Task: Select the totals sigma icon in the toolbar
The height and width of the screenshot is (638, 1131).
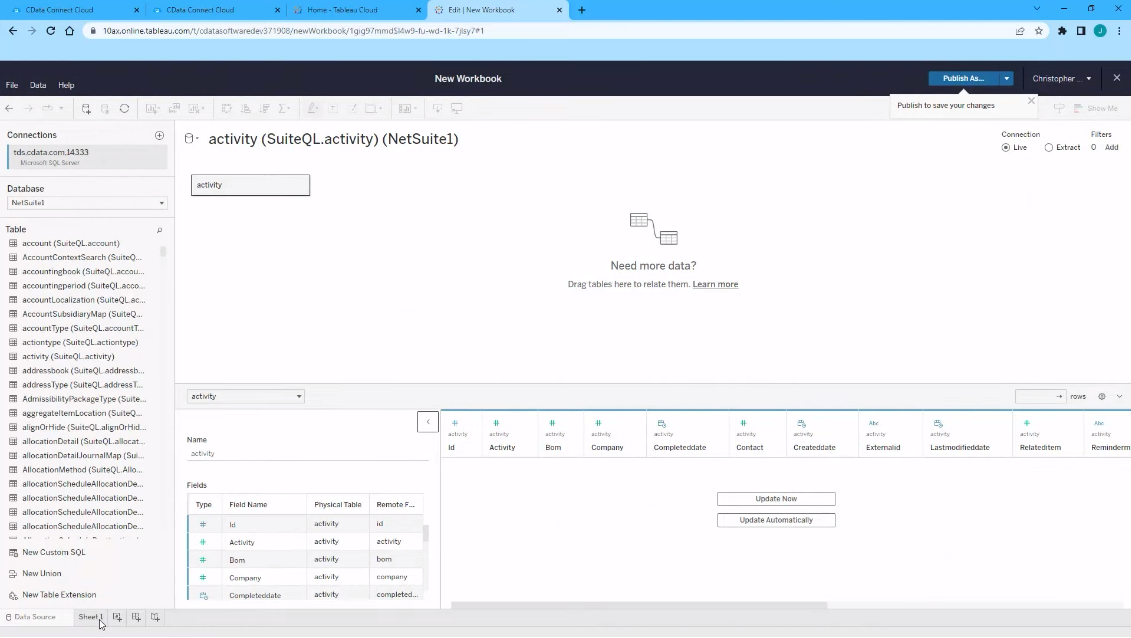Action: (283, 108)
